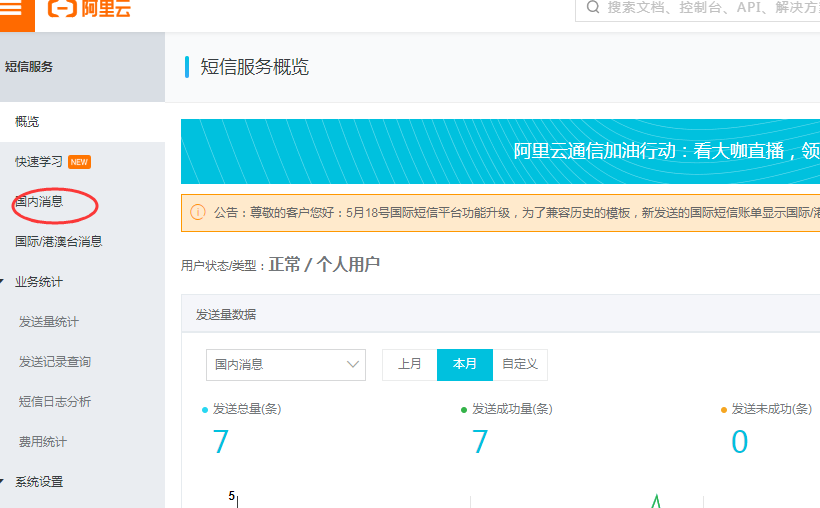Image resolution: width=820 pixels, height=508 pixels.
Task: Click the NEW badge beside 快速学习
Action: click(x=79, y=162)
